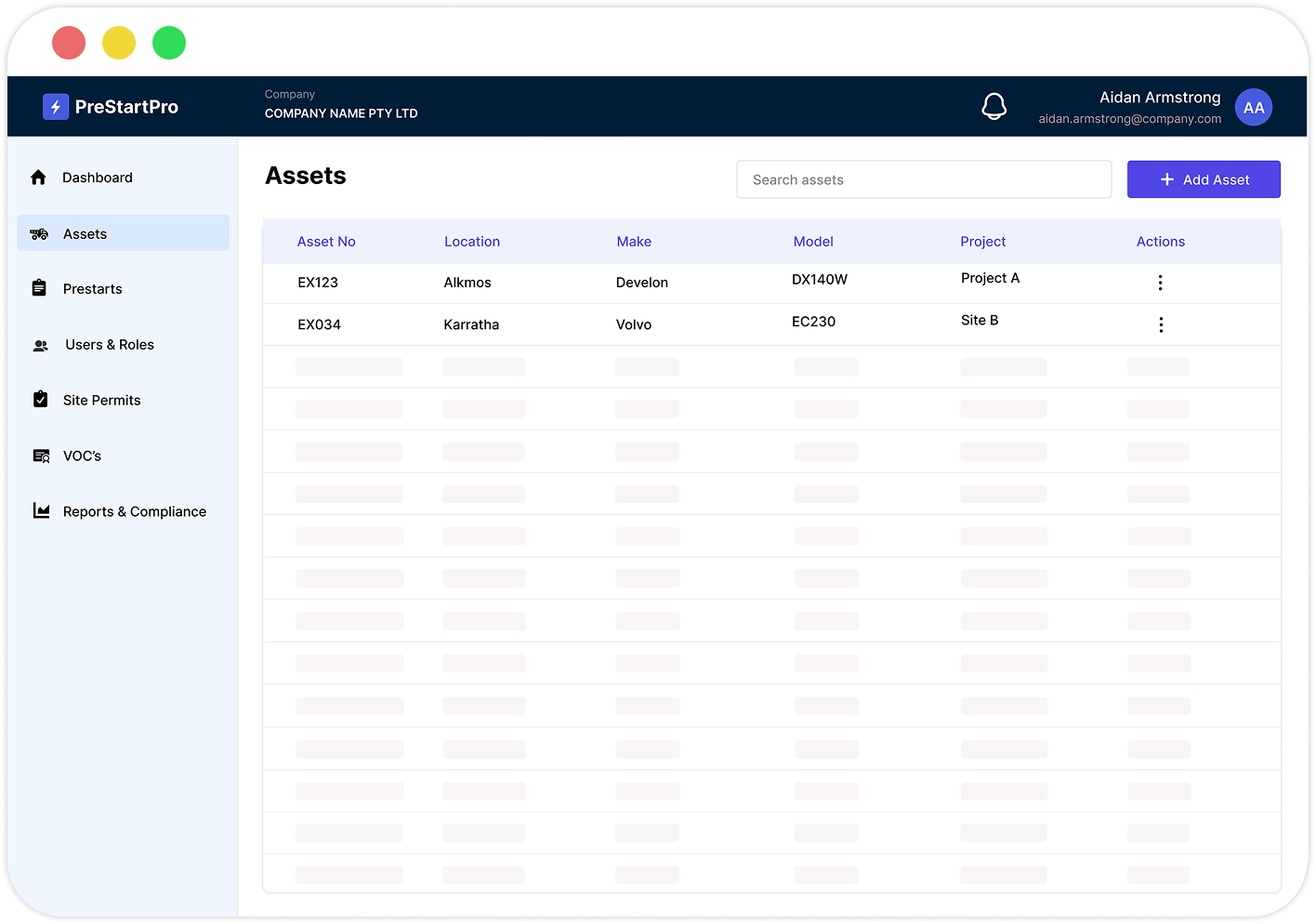Click the green maximize window button
Screen dimensions: 1316x924
click(169, 43)
